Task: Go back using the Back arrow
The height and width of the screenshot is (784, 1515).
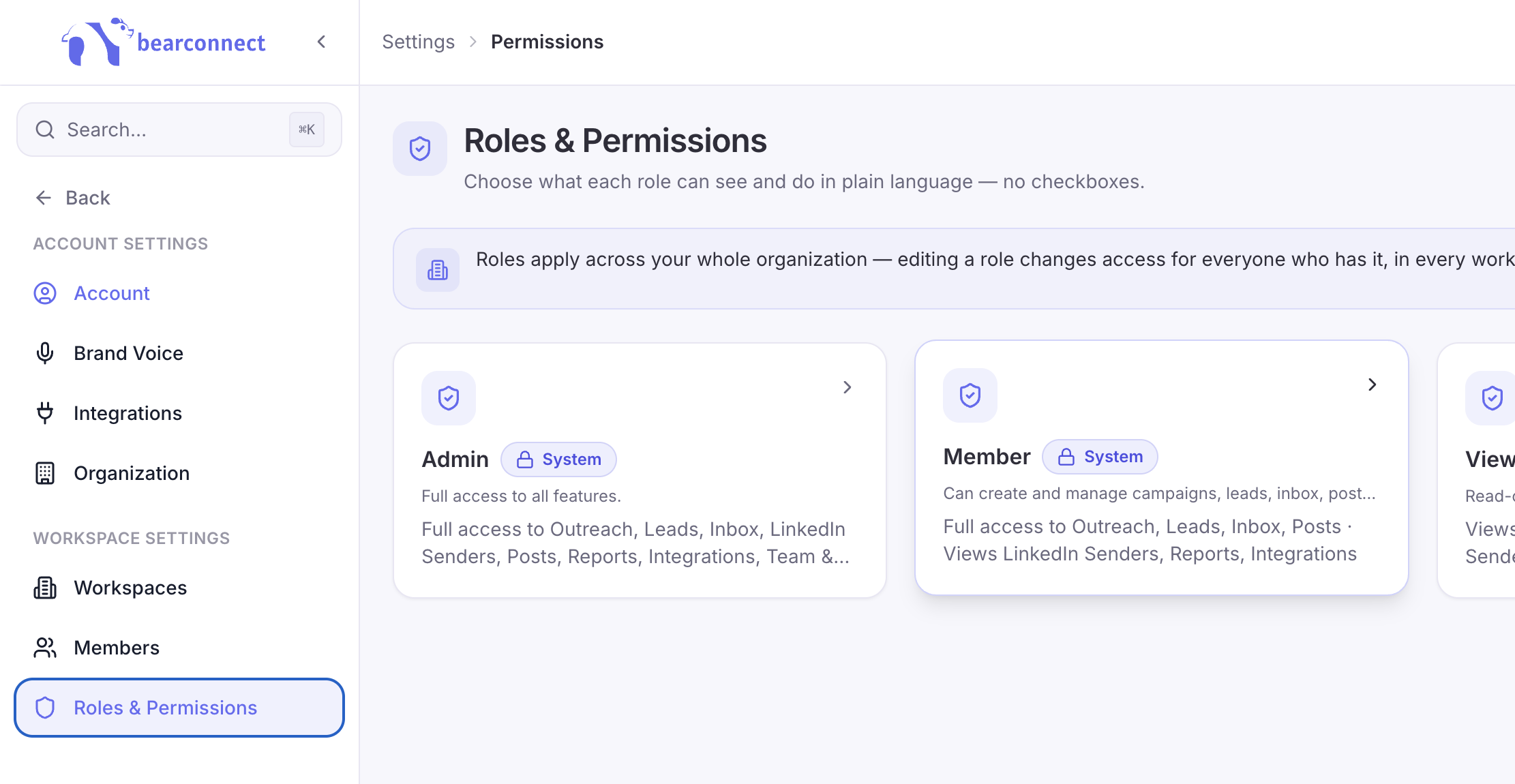Action: (44, 198)
